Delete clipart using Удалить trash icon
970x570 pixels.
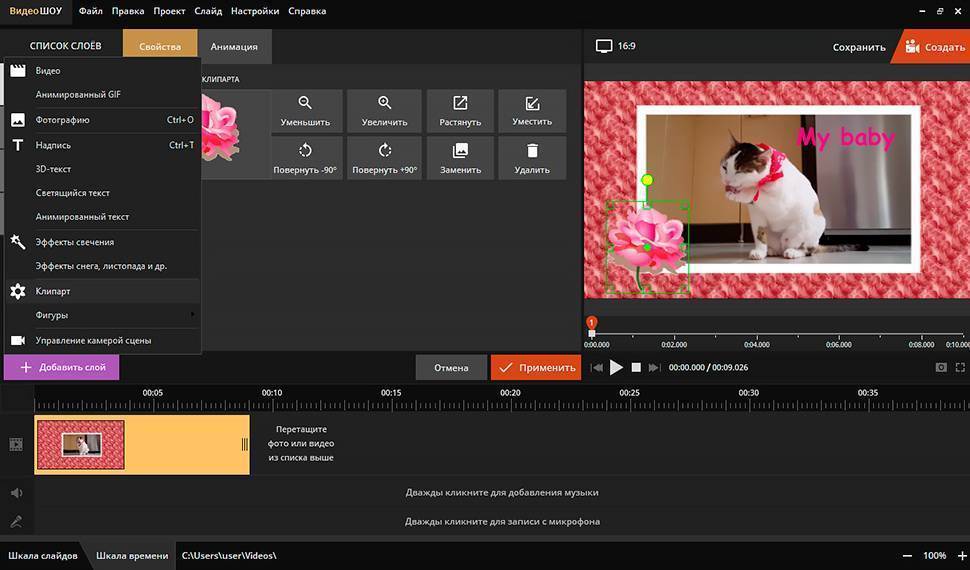532,157
